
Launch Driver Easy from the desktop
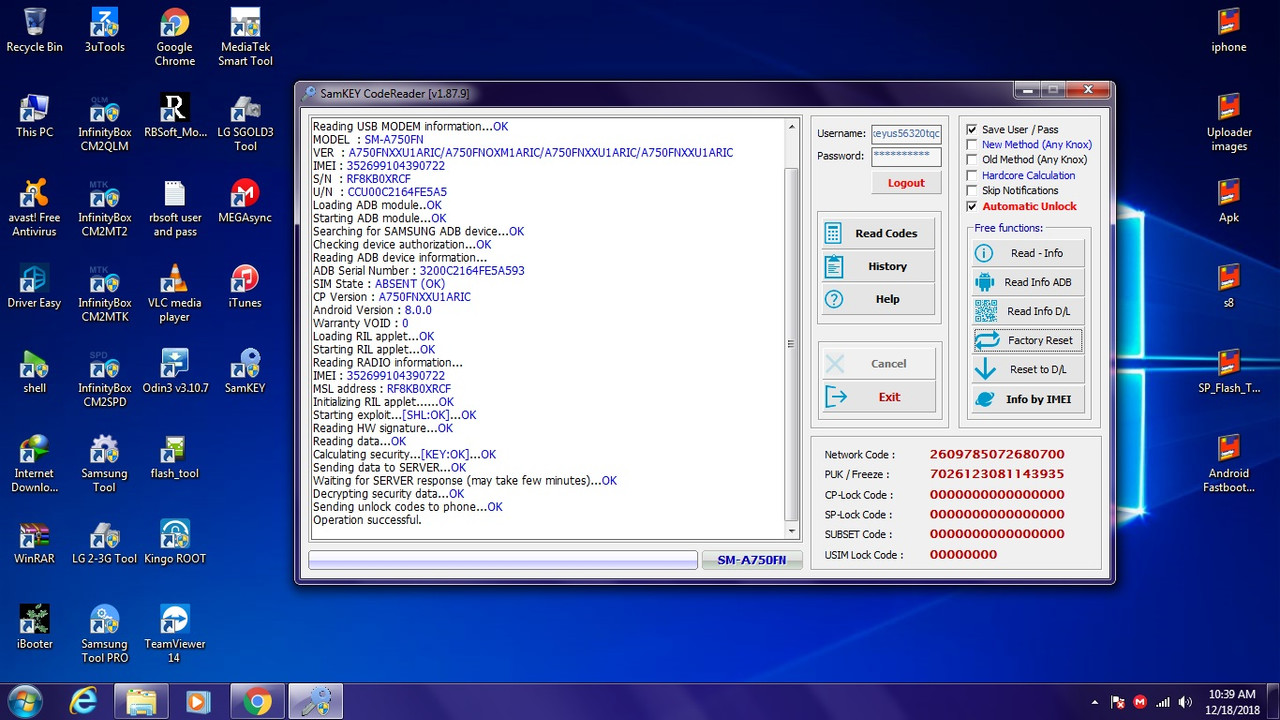click(x=34, y=285)
